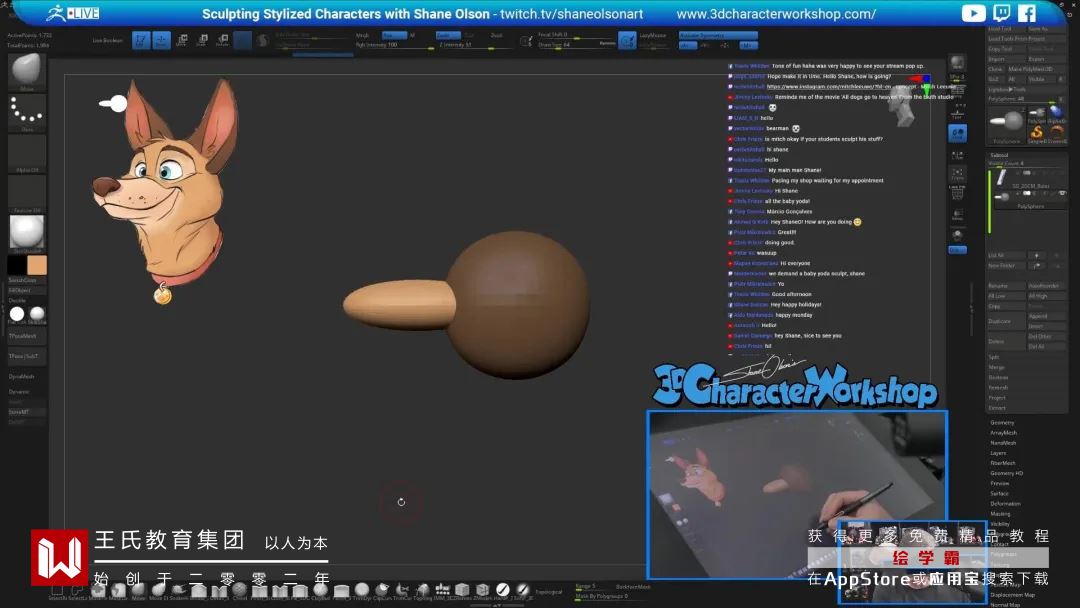1080x608 pixels.
Task: Select the orange main color swatch
Action: (x=37, y=265)
